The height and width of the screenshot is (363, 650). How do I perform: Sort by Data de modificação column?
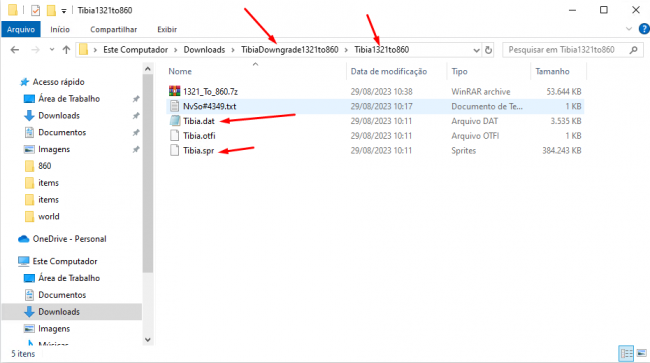[388, 71]
